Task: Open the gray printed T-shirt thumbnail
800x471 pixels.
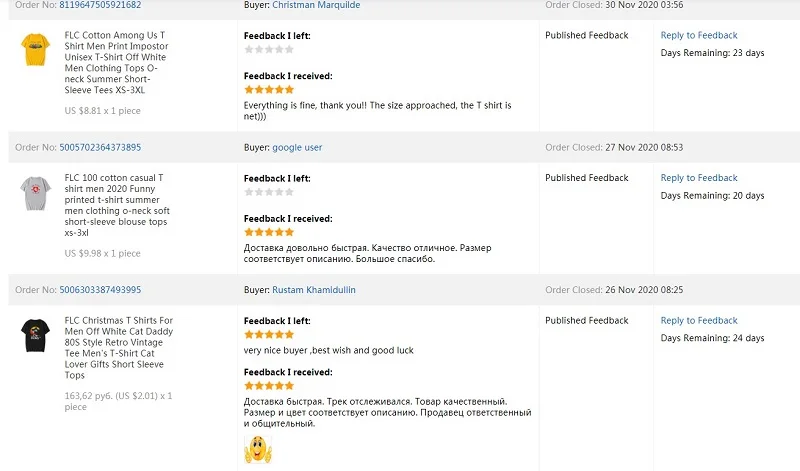Action: click(x=36, y=192)
